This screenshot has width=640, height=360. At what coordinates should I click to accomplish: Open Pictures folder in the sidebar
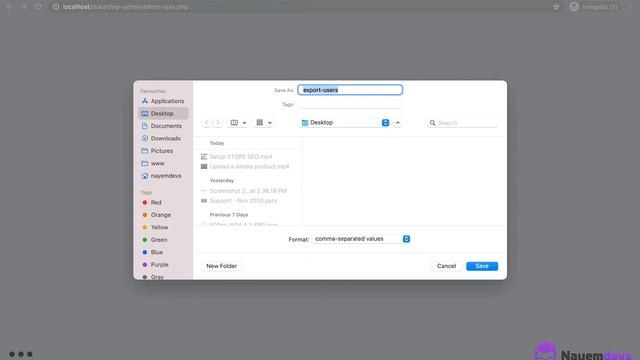pos(163,151)
